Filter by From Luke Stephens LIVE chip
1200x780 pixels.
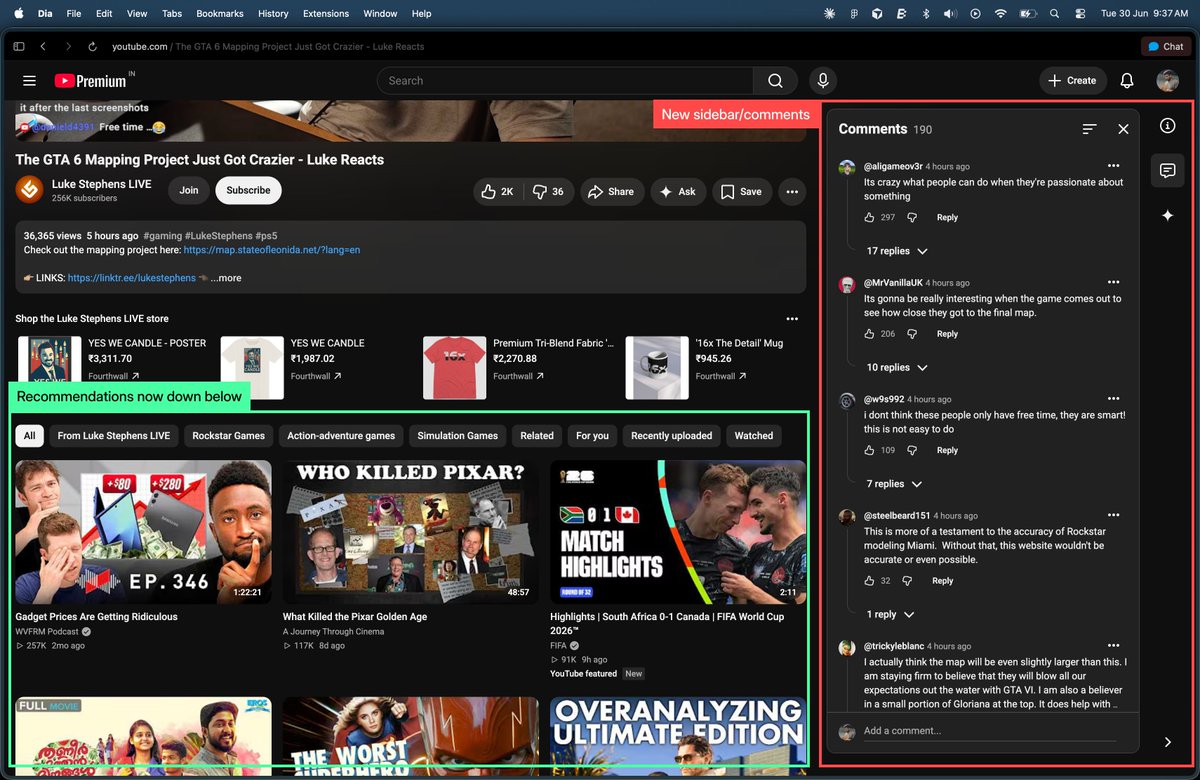(x=114, y=436)
